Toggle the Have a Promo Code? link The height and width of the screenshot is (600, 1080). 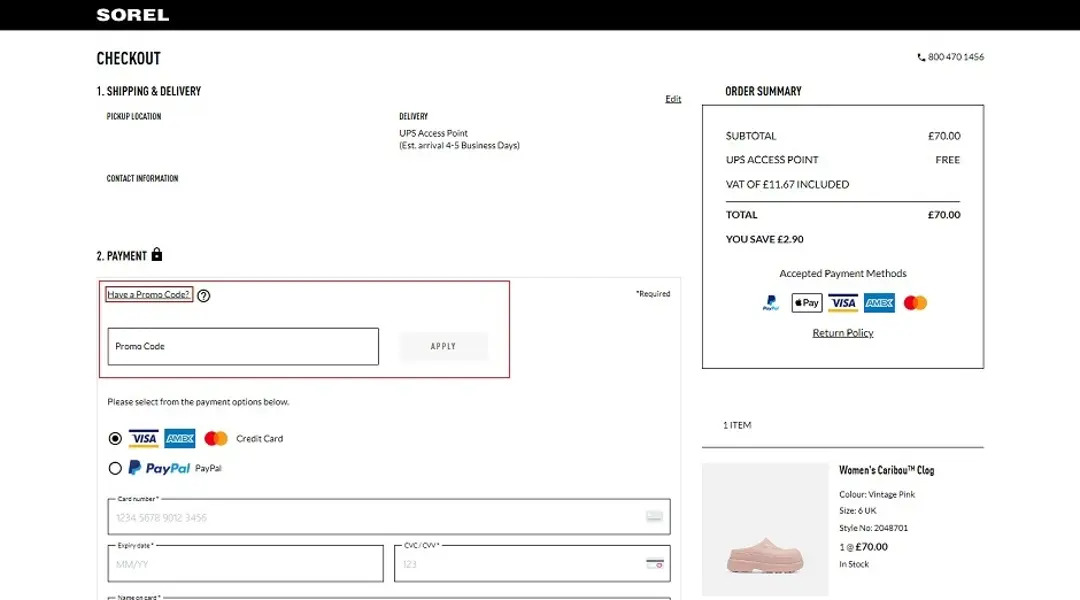(148, 294)
